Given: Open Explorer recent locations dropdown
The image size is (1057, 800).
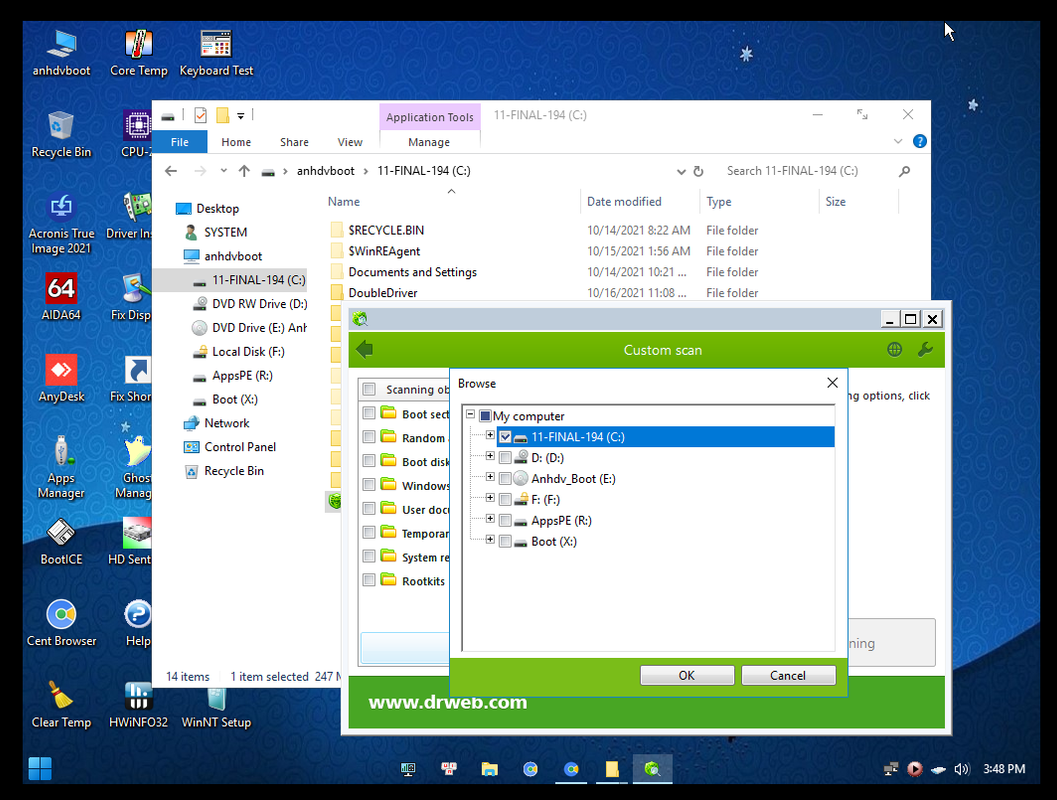Looking at the screenshot, I should coord(223,171).
